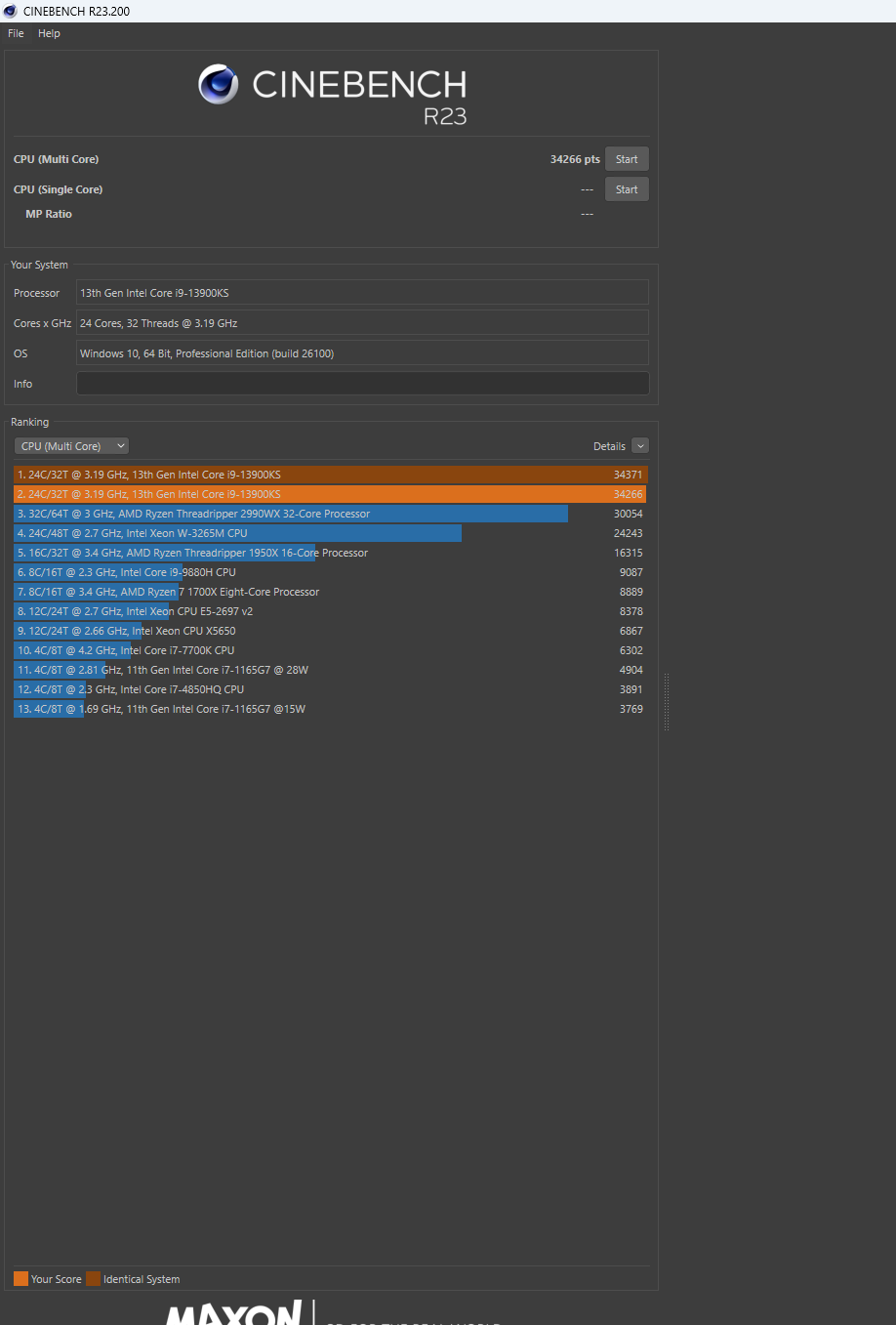896x1325 pixels.
Task: Click the Identical System brown legend swatch
Action: tap(93, 1279)
